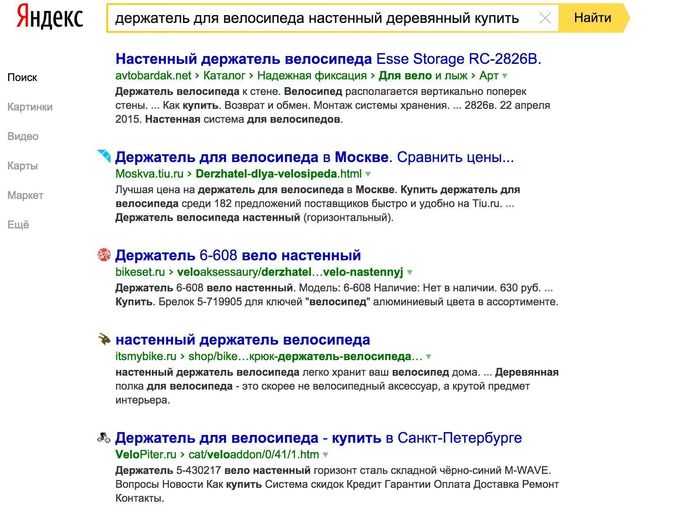Screen dimensions: 700x505
Task: Open Derzhatel-dlya-velosipeda.html URL link
Action: click(x=279, y=174)
